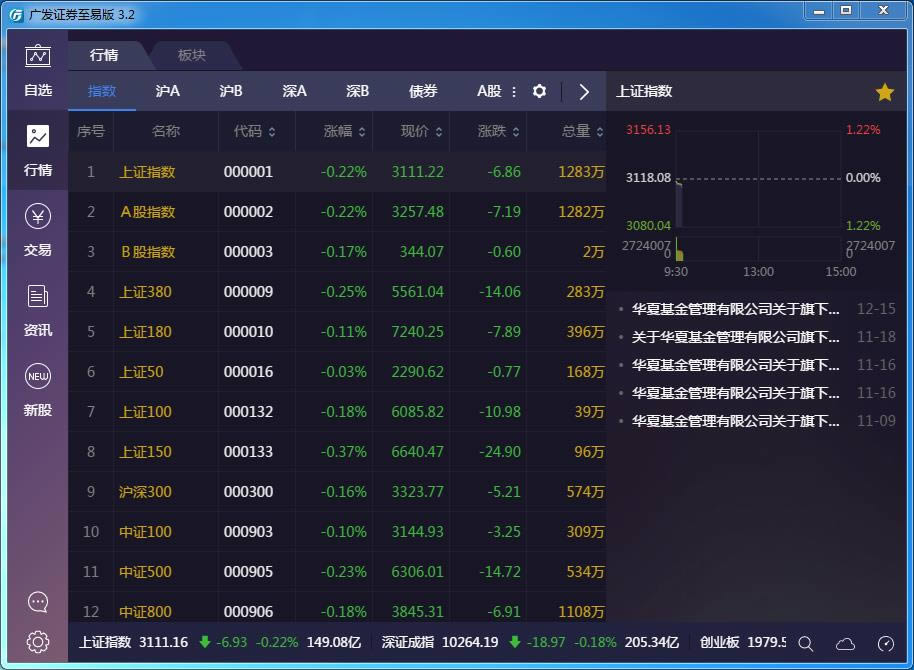Image resolution: width=914 pixels, height=670 pixels.
Task: Select the A股 category tab
Action: pos(489,92)
